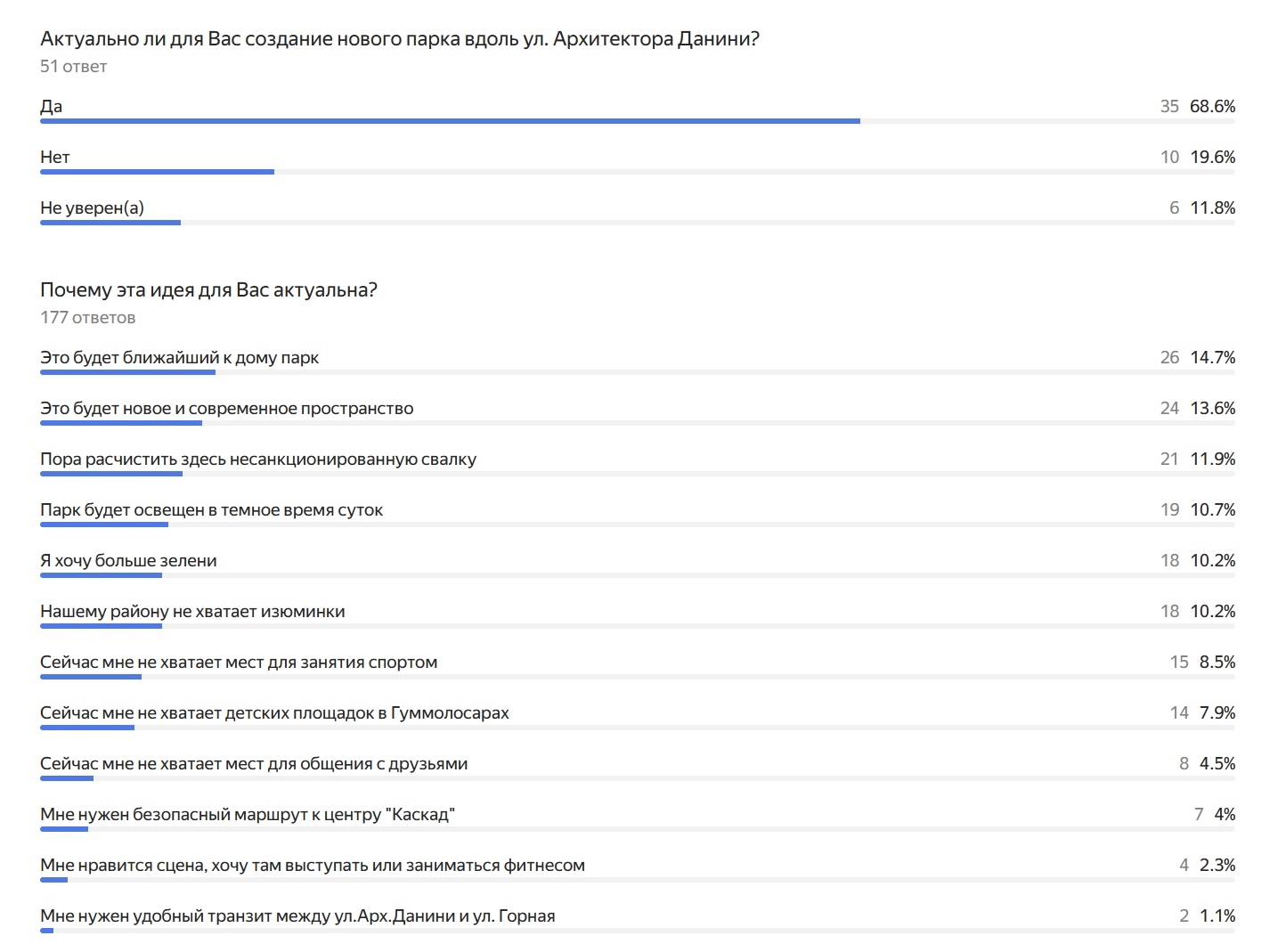Click the "Почему эта идея для Вас актуальна?" heading
This screenshot has height=952, width=1278.
pyautogui.click(x=208, y=290)
